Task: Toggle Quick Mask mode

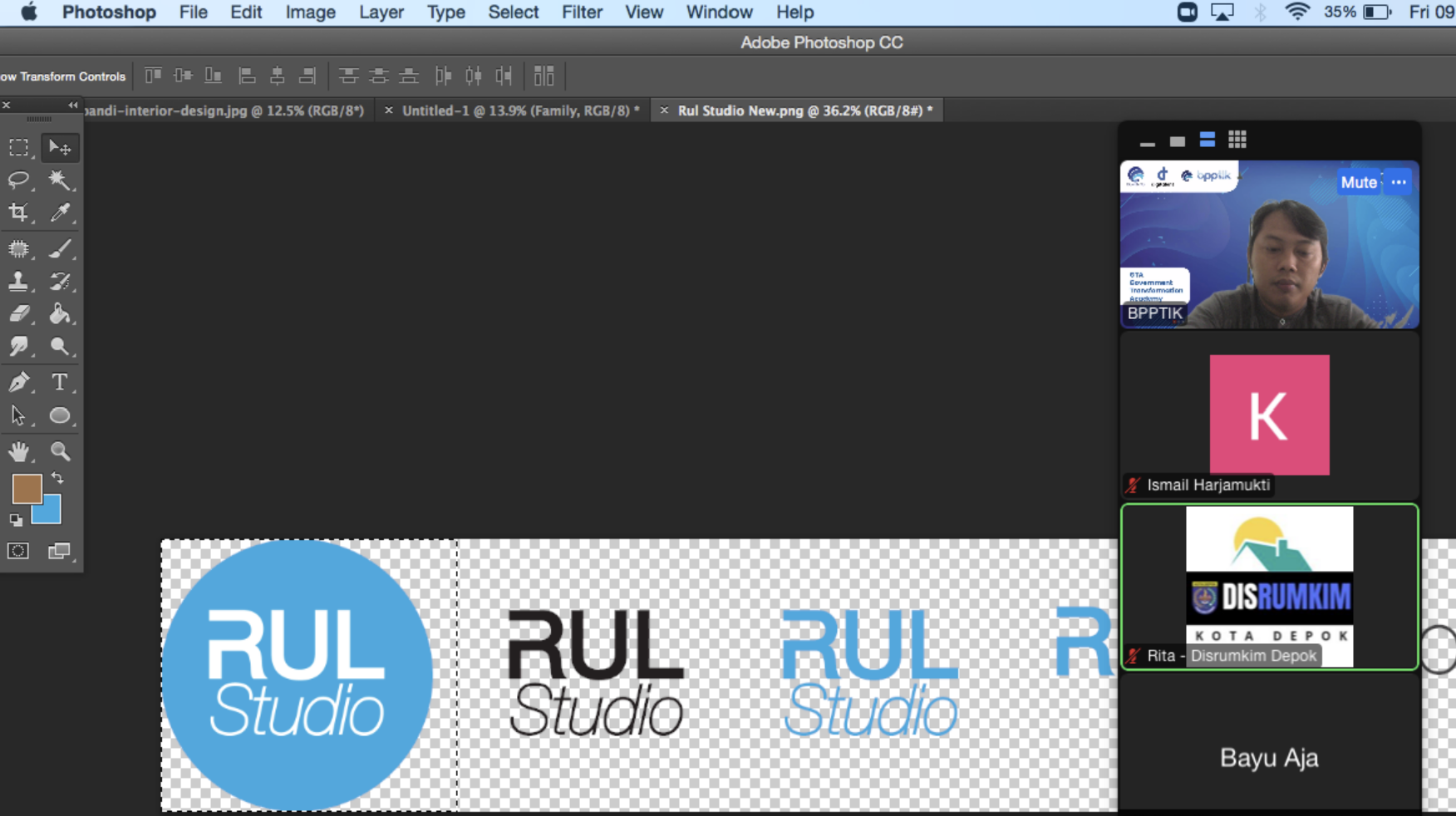Action: [18, 551]
